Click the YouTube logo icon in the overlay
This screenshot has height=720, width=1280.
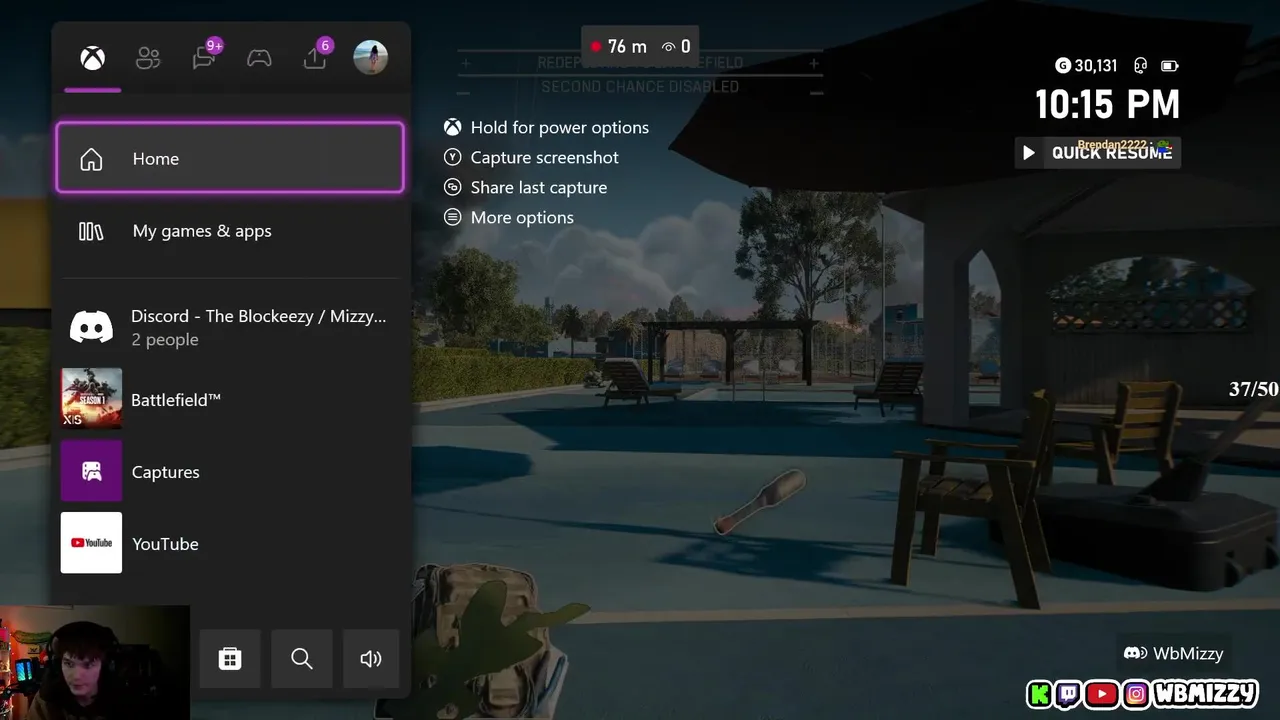[1102, 694]
